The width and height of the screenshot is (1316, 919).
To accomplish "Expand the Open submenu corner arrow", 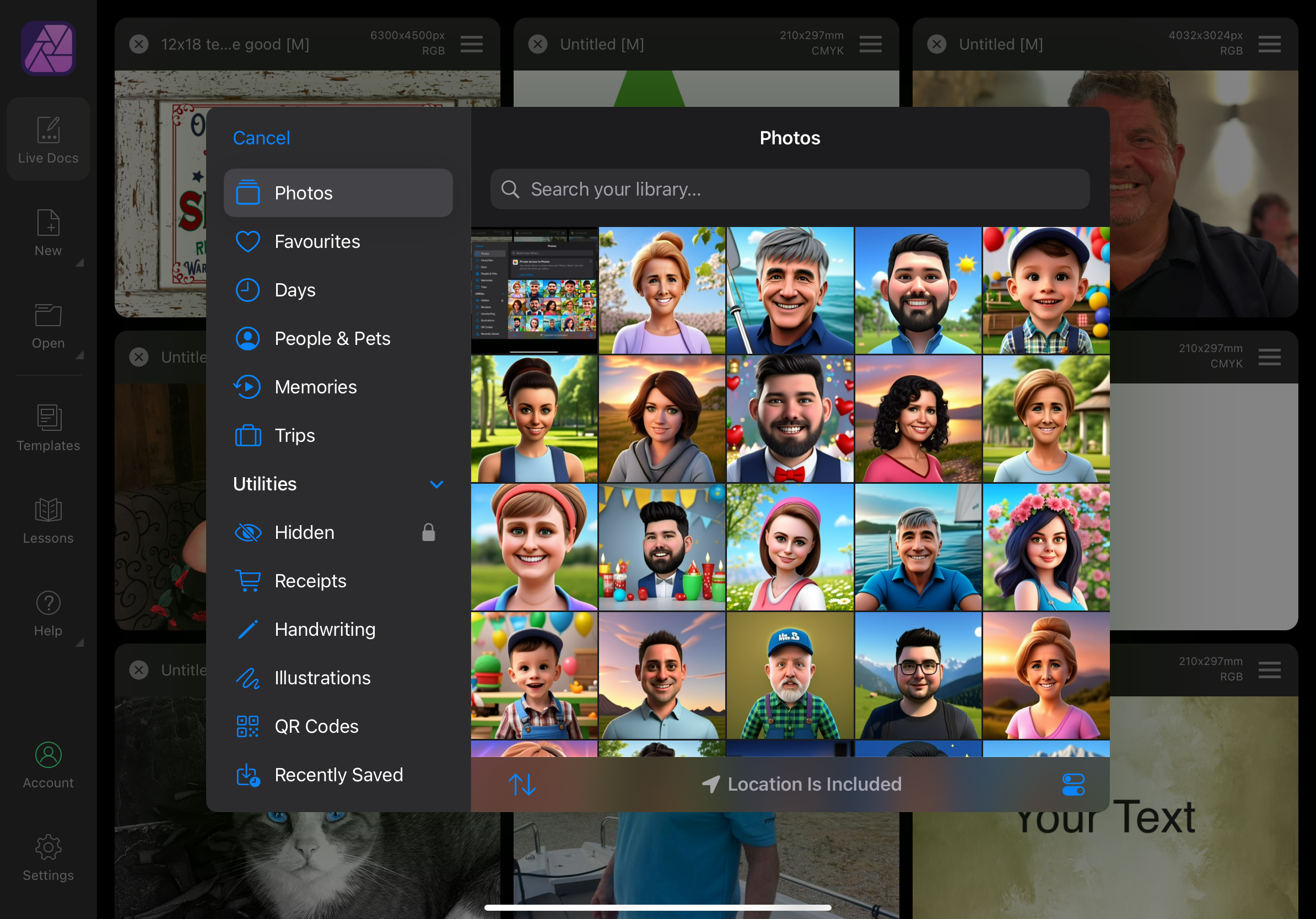I will [x=80, y=355].
